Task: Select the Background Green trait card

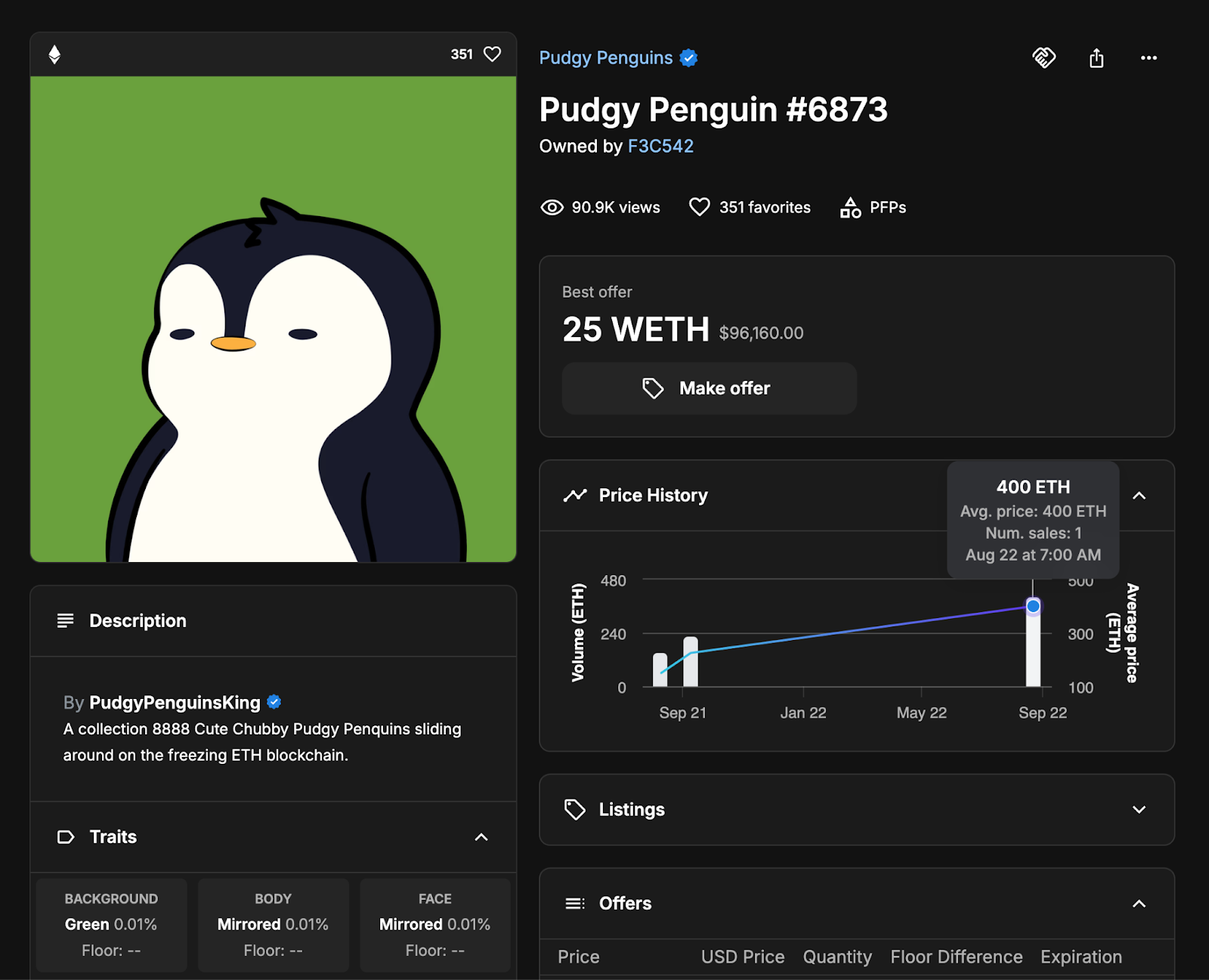Action: [x=111, y=925]
